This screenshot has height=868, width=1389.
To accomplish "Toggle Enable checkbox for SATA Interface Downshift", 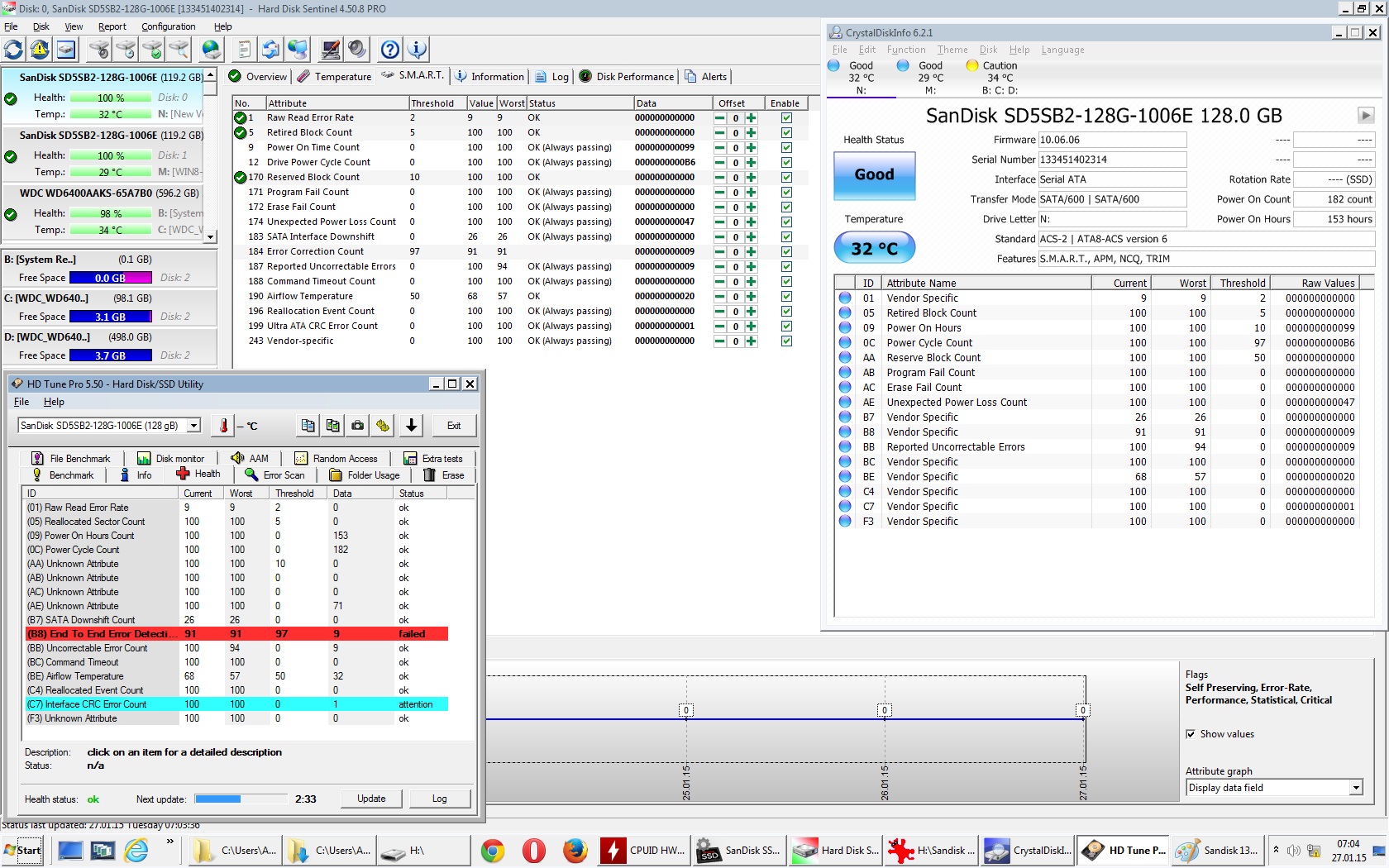I will (x=786, y=237).
